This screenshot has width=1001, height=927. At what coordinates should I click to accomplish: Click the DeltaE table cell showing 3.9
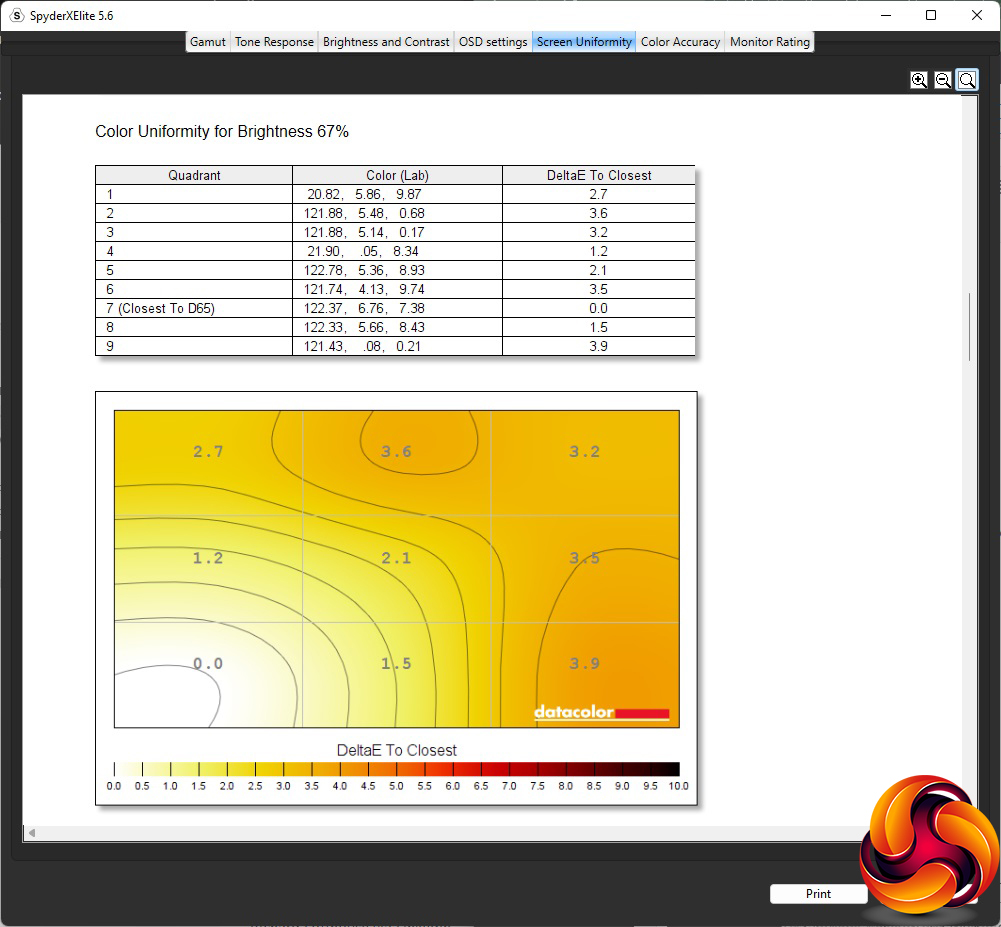pyautogui.click(x=598, y=346)
